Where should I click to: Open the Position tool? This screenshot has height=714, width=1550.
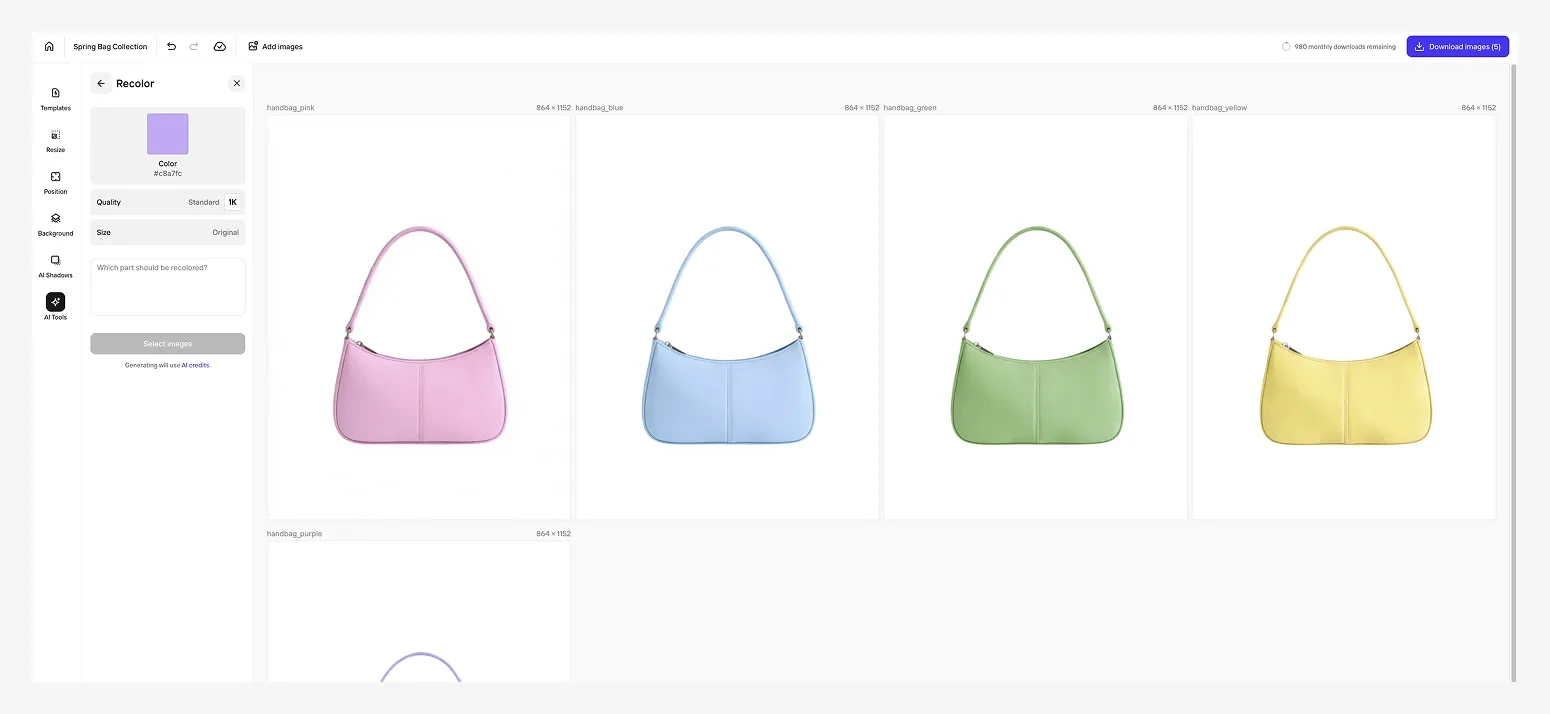tap(56, 182)
